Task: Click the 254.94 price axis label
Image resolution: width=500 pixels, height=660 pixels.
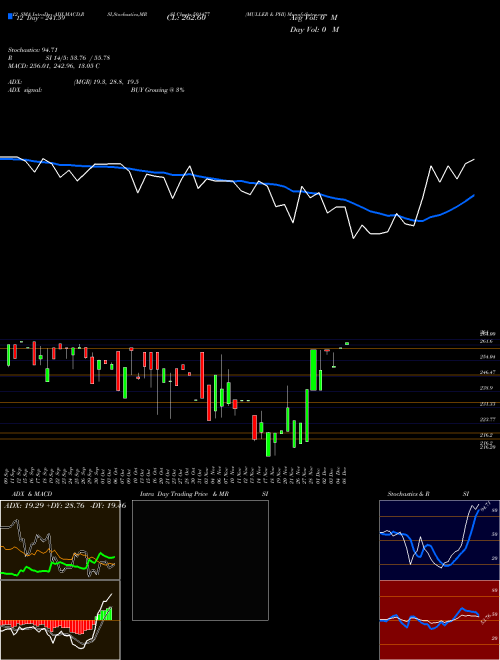Action: click(487, 357)
